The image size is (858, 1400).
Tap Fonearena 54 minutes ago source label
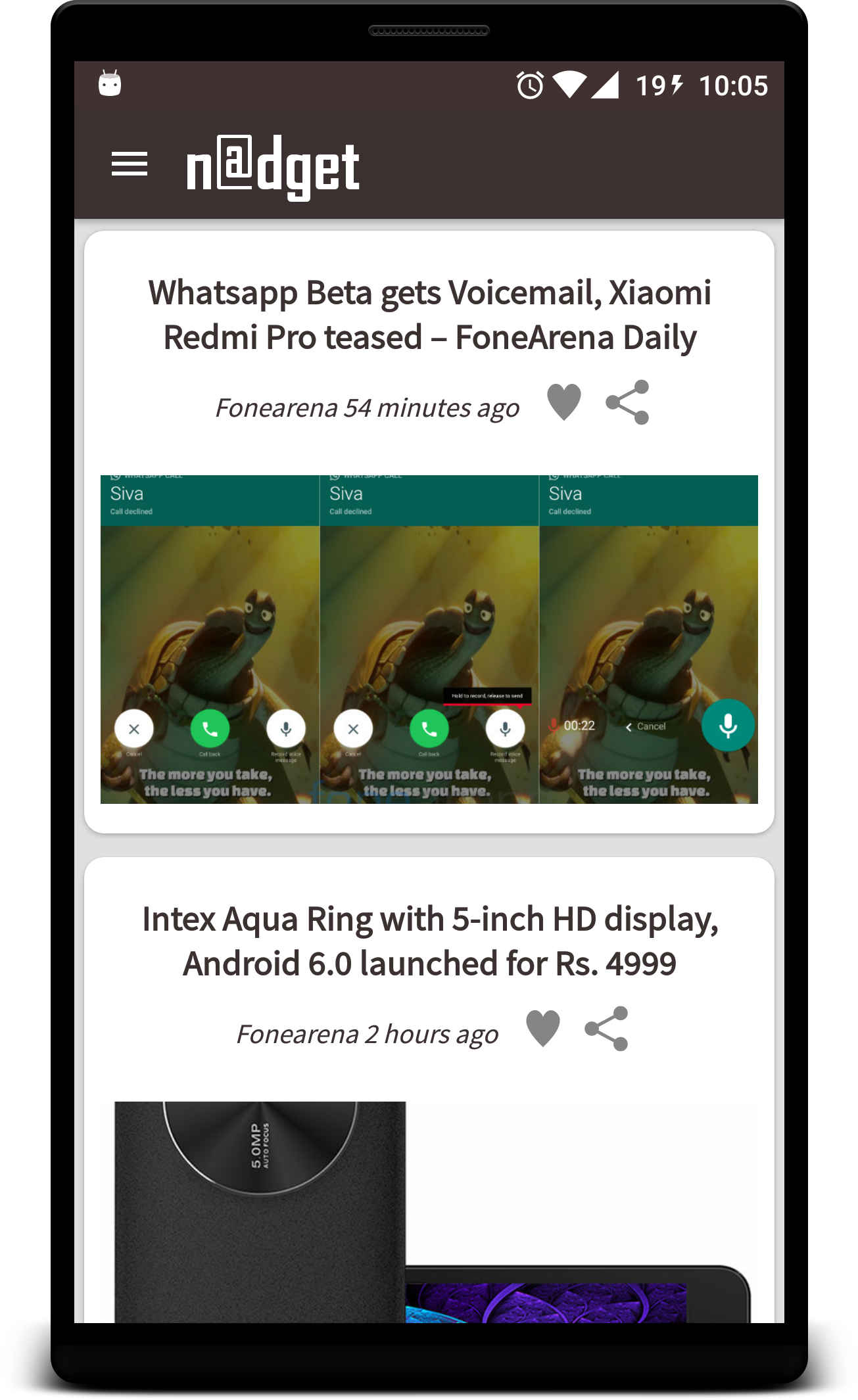click(367, 408)
